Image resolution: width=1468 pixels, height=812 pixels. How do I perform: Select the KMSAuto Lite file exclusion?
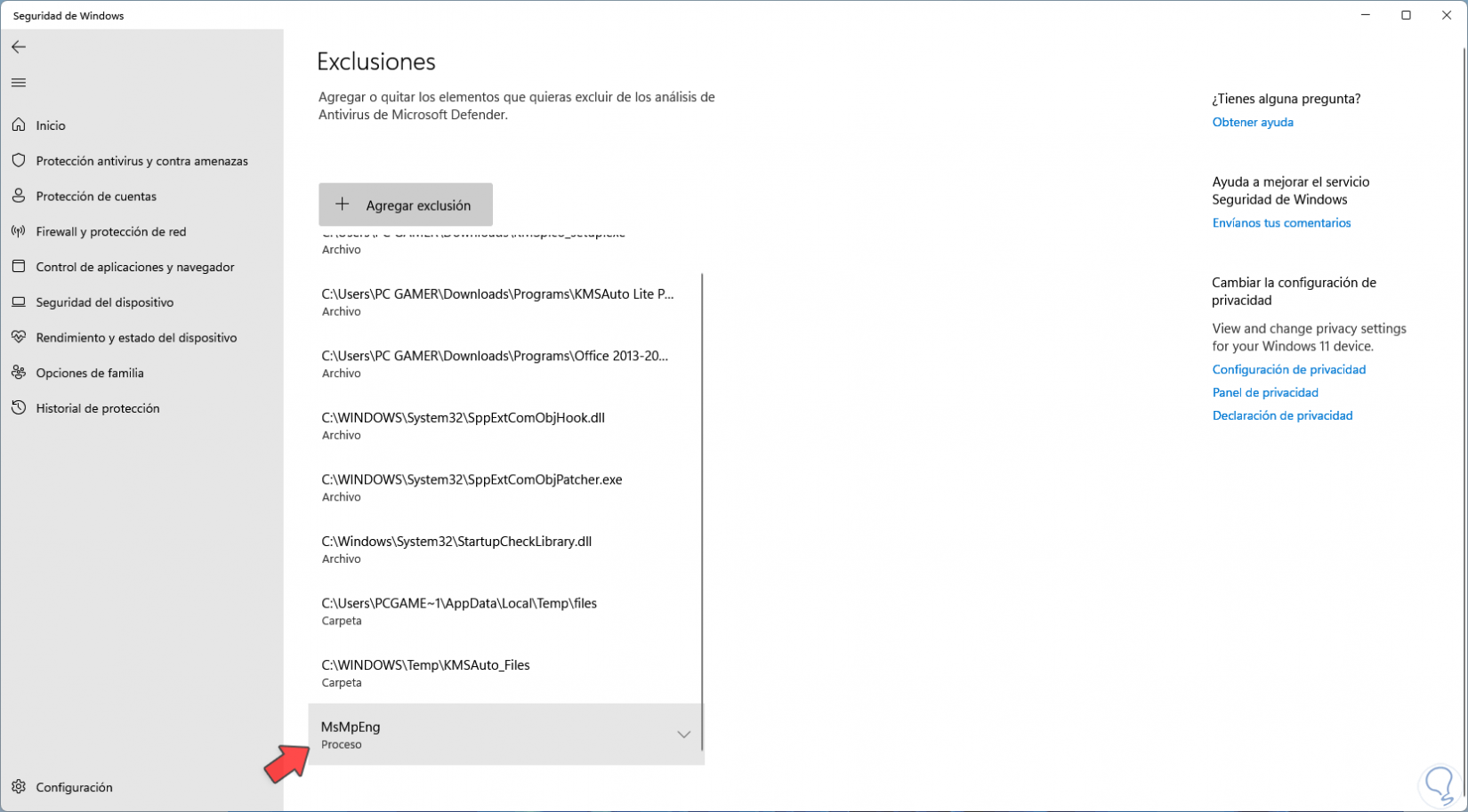pos(504,302)
